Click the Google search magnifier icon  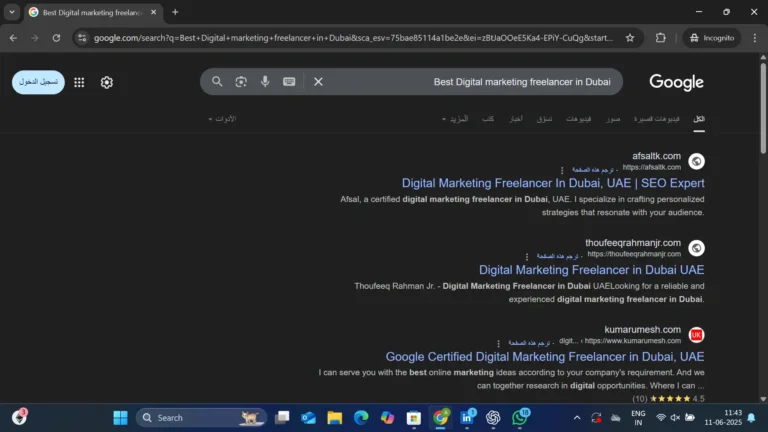click(x=217, y=82)
